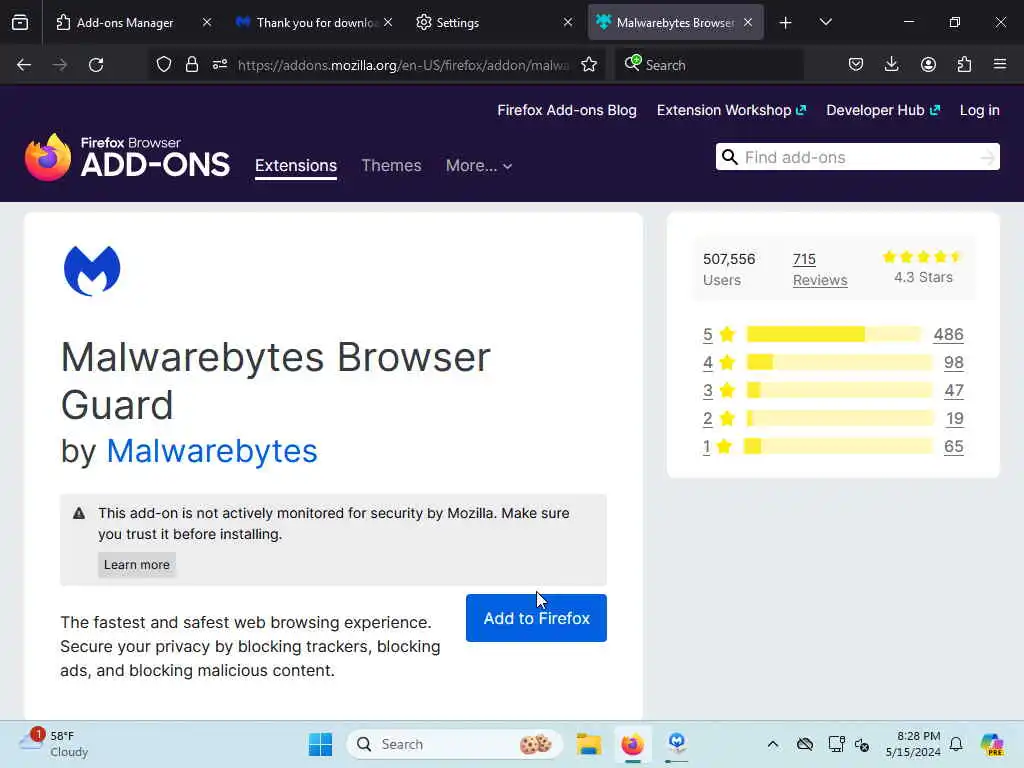1024x768 pixels.
Task: Click the Firefox taskbar icon
Action: tap(632, 744)
